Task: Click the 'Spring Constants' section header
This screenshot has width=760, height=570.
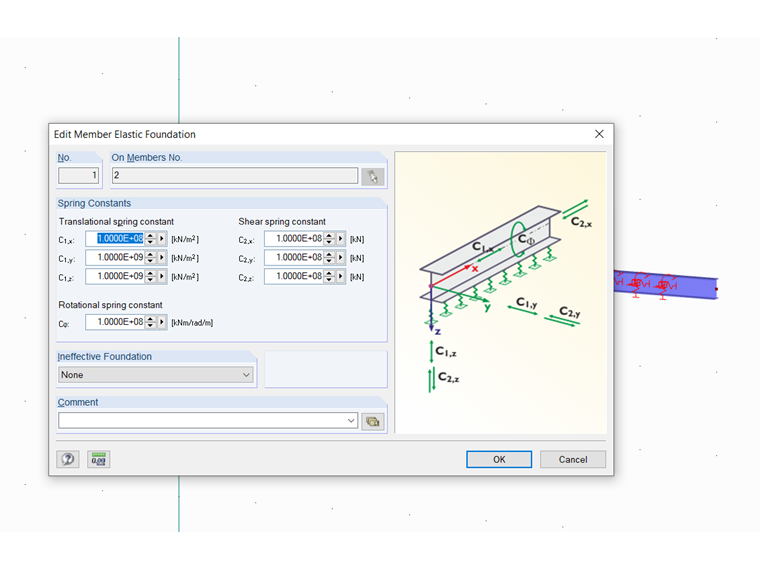Action: click(x=94, y=203)
